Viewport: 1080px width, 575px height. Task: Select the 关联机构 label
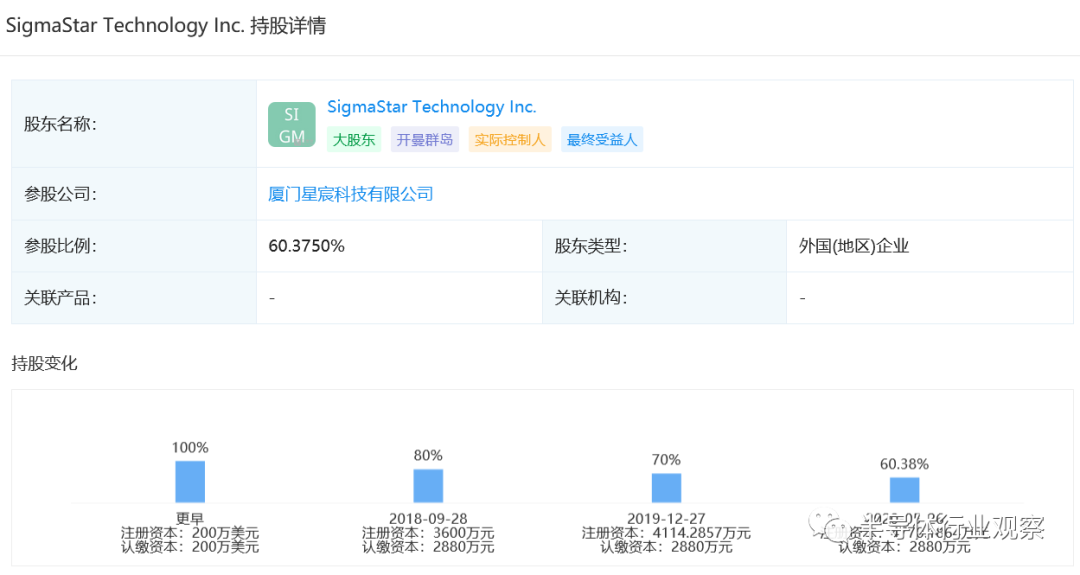coord(591,297)
